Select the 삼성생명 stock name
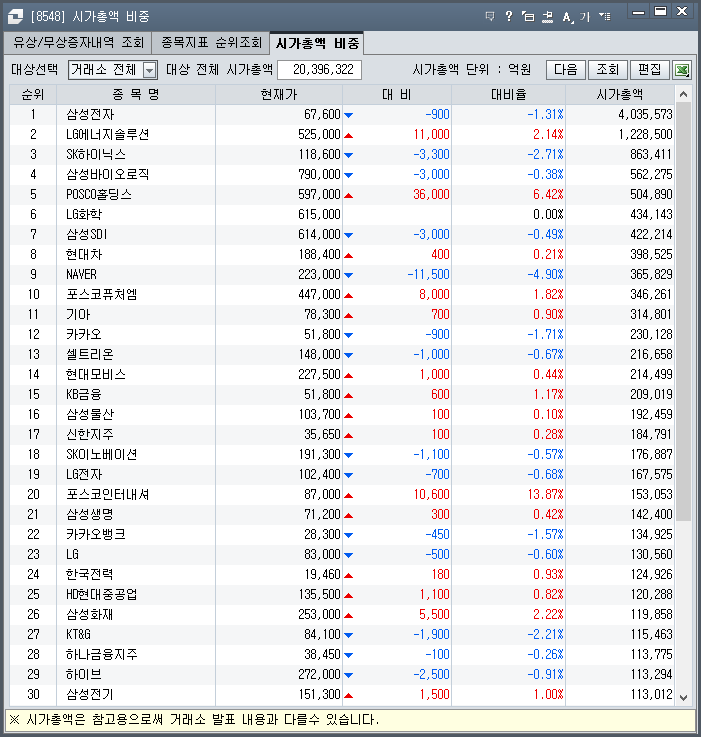The height and width of the screenshot is (737, 701). point(90,514)
